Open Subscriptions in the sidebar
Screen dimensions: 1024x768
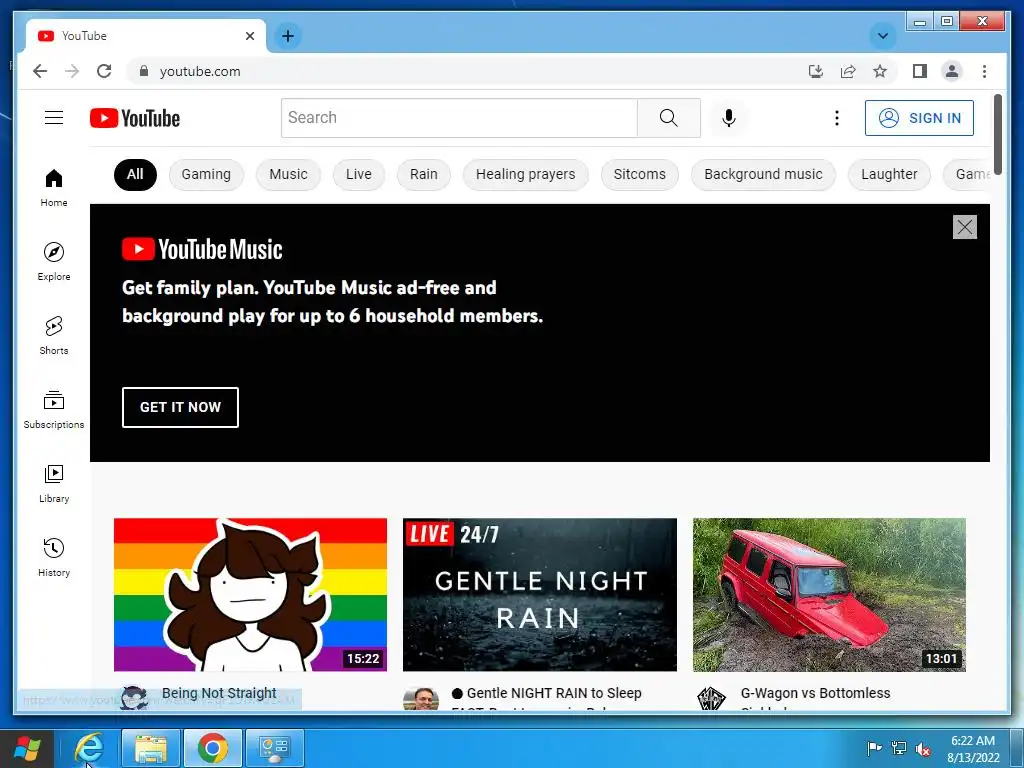54,409
